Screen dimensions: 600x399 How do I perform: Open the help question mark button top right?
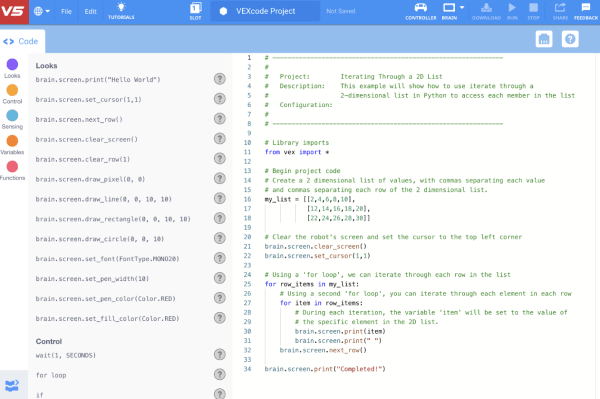(570, 39)
